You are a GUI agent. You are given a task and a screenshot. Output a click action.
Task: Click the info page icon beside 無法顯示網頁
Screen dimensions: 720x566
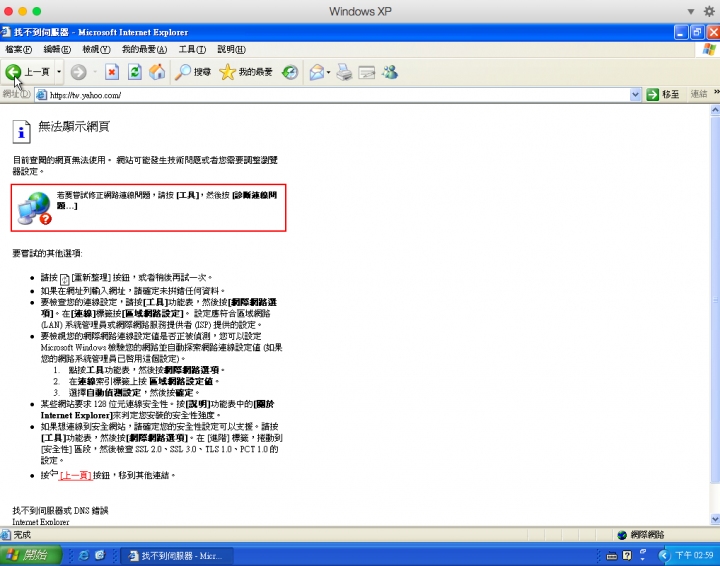pos(21,132)
